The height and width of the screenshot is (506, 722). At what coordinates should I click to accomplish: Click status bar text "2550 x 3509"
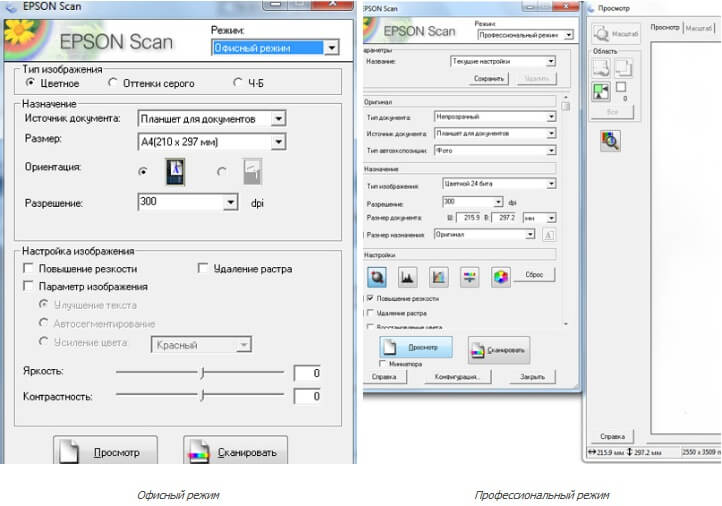point(699,452)
